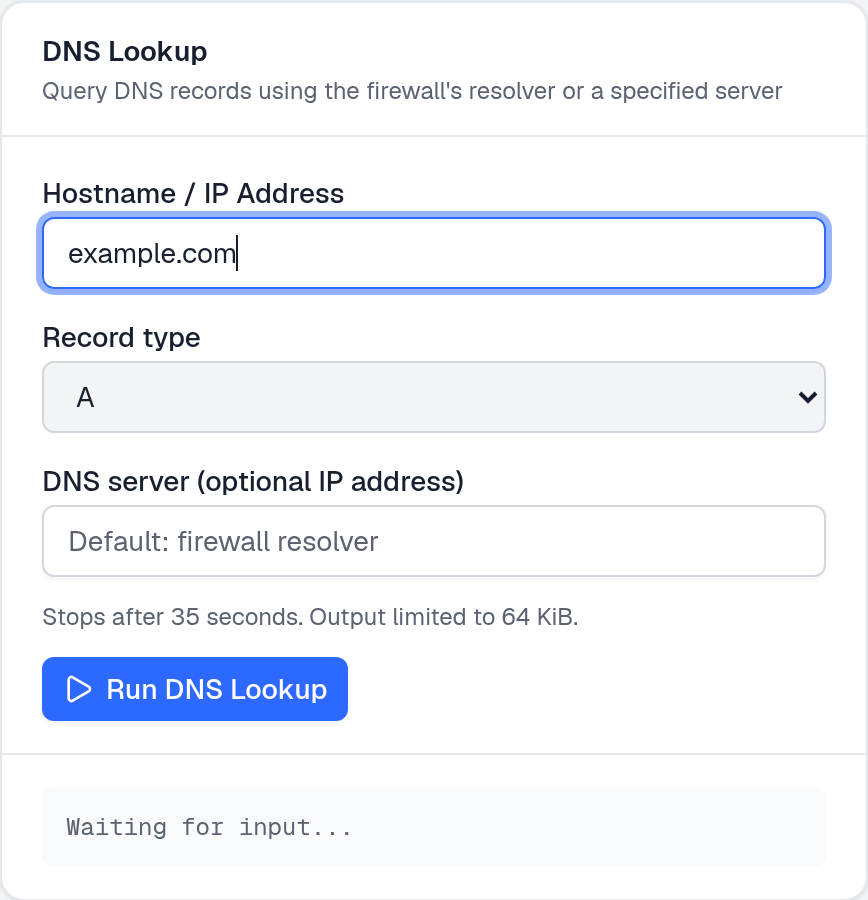Click the 'Hostname / IP Address' label
Screen dimensions: 868x900
pos(193,193)
